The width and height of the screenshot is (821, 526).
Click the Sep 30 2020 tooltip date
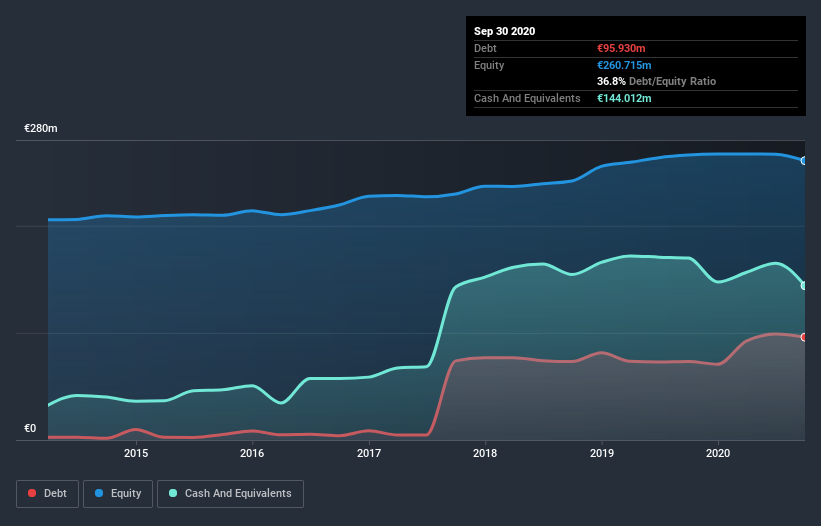(x=504, y=31)
